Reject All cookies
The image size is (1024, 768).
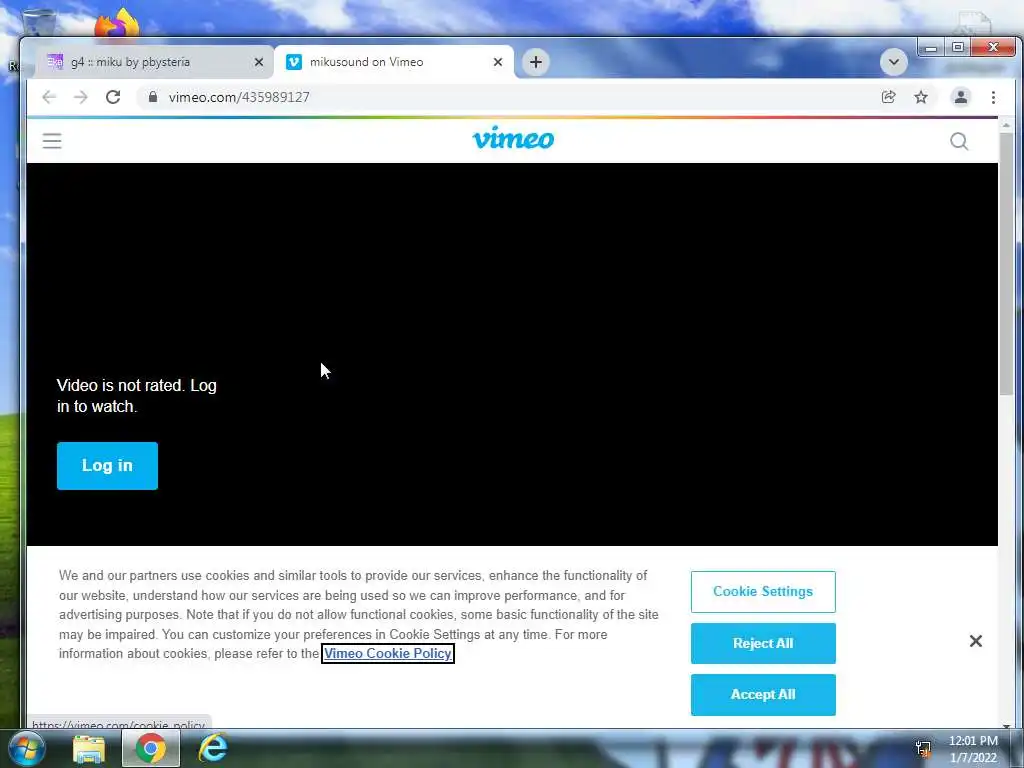tap(763, 643)
